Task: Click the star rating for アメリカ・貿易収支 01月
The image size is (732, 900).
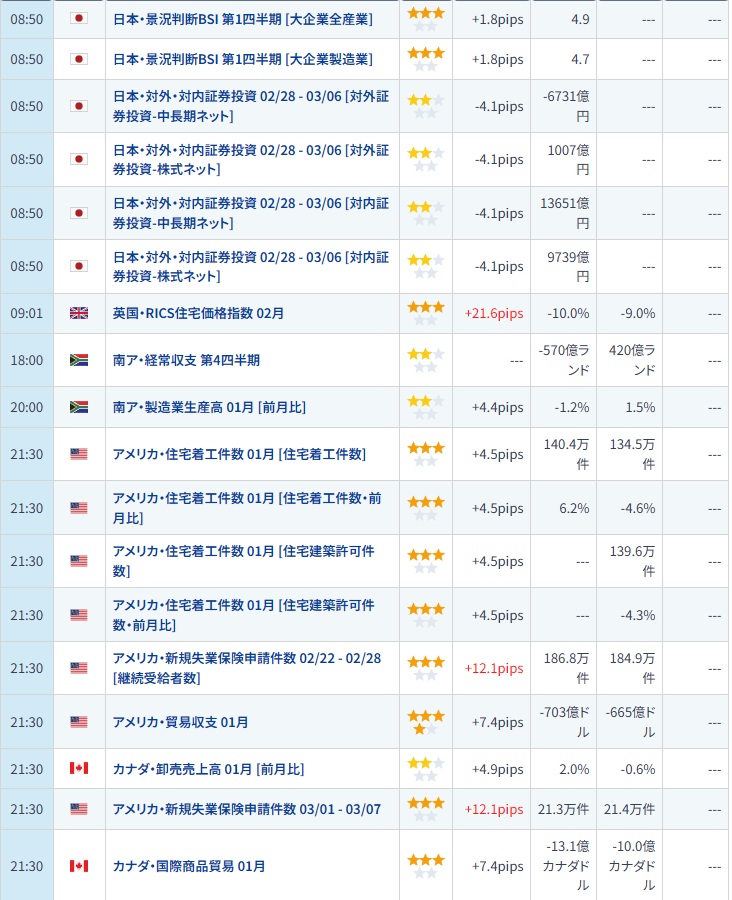Action: (425, 722)
